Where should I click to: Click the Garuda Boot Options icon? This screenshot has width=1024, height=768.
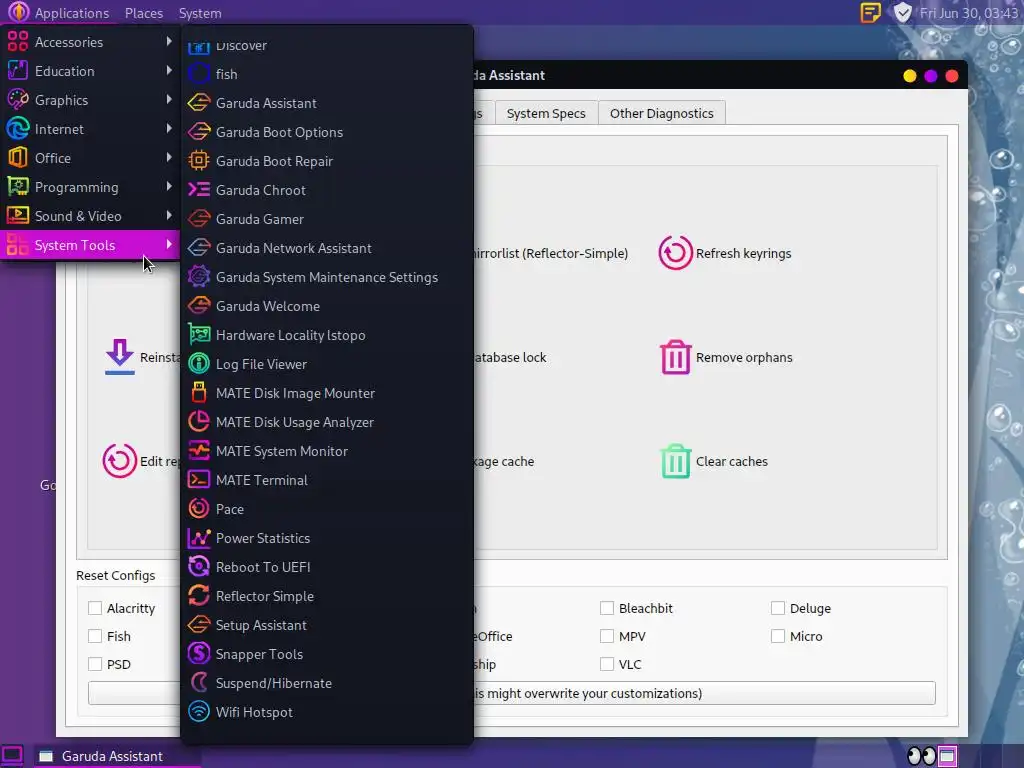point(199,132)
